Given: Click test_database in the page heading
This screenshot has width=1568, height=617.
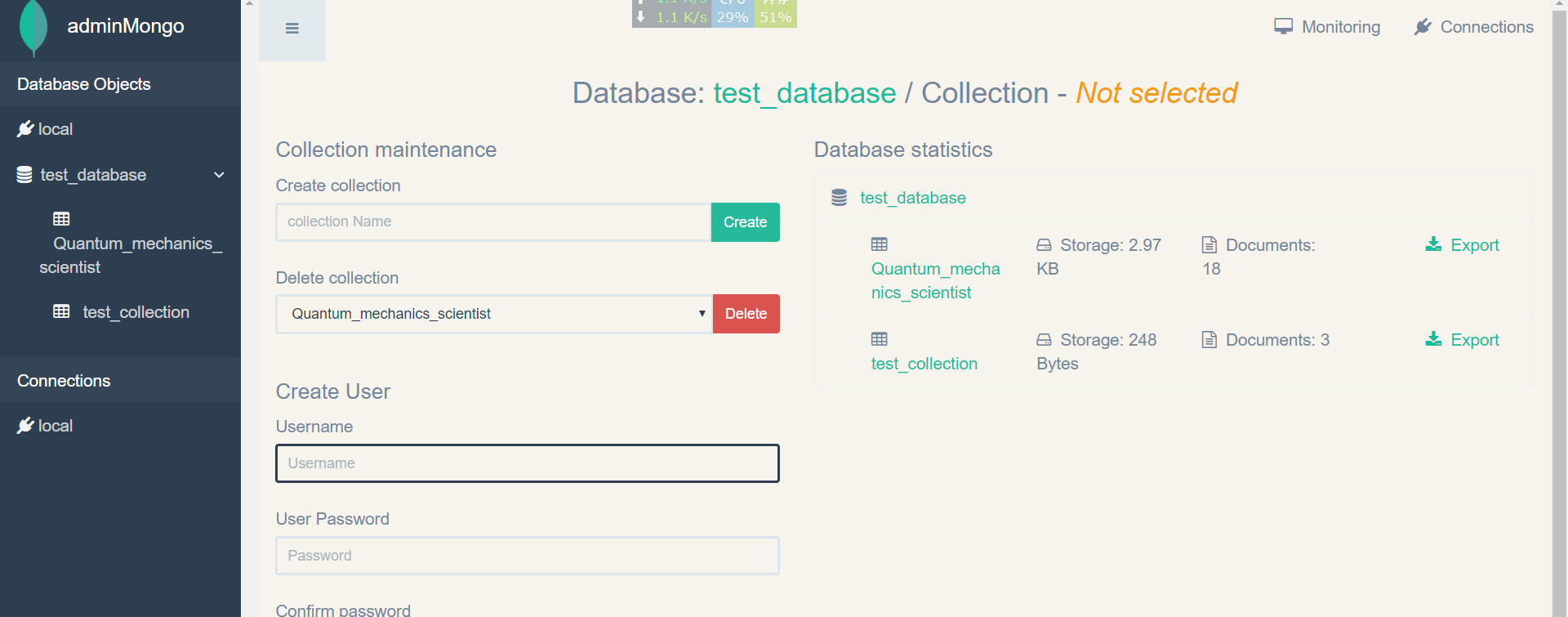Looking at the screenshot, I should (x=804, y=93).
